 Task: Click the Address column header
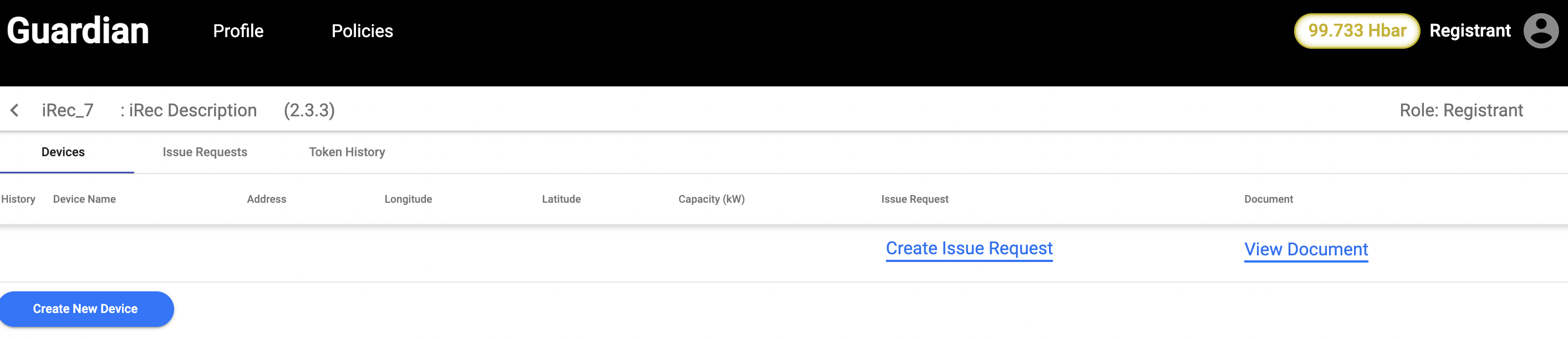(x=267, y=199)
